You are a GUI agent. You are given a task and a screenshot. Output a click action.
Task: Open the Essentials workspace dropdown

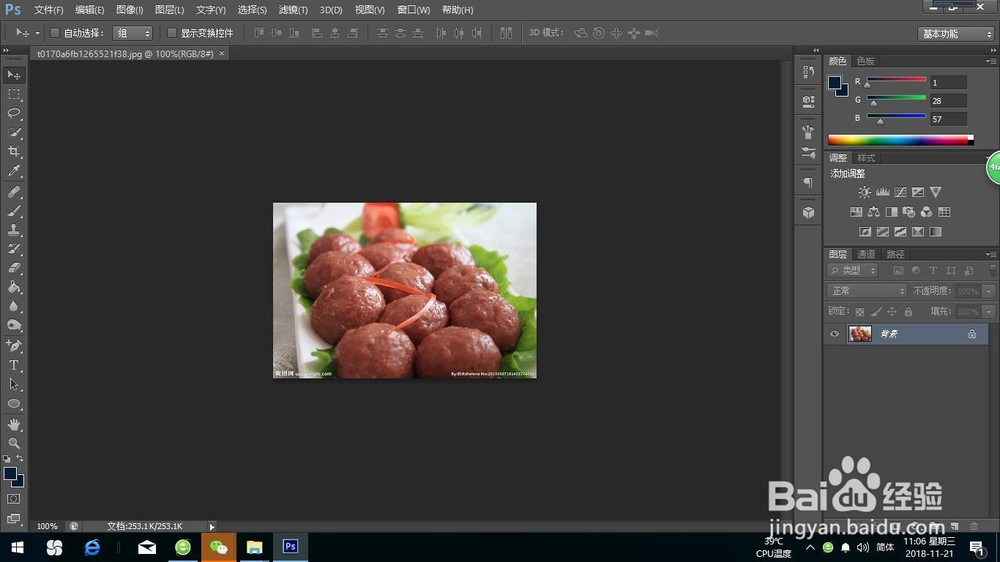pos(955,34)
